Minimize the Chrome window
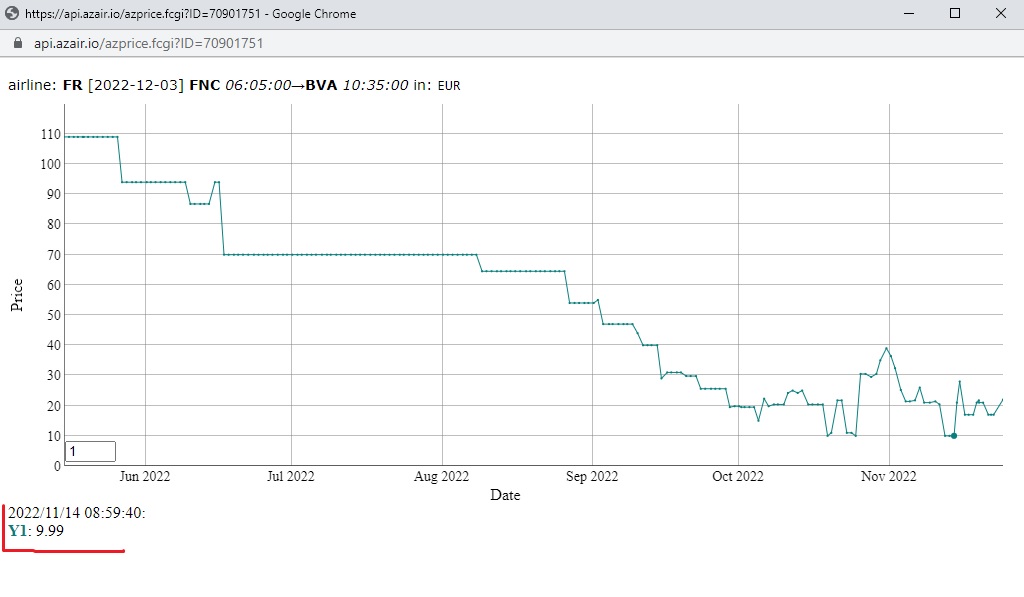Viewport: 1024px width, 597px height. click(x=908, y=13)
